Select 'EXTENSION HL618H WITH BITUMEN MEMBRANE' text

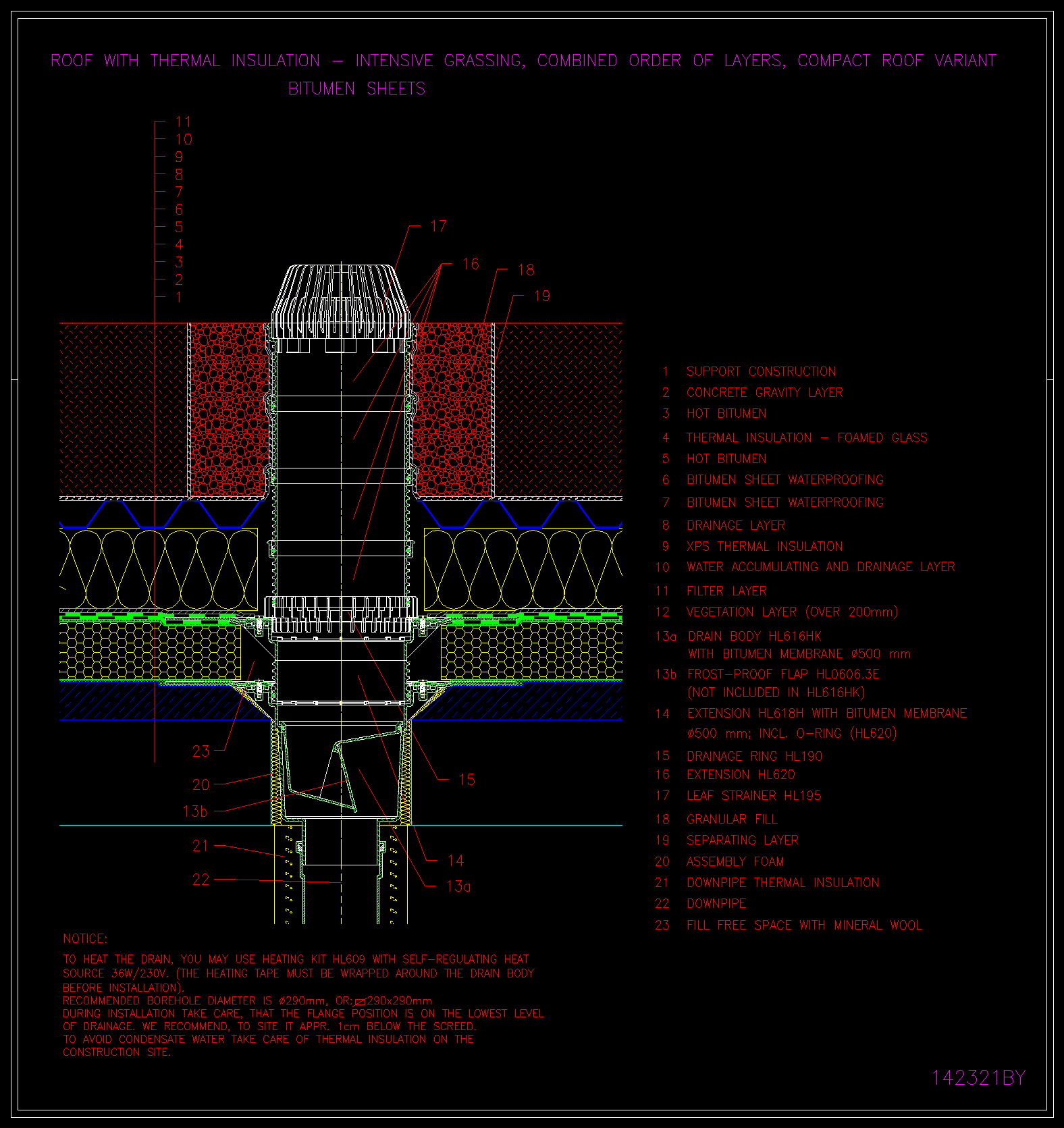tap(827, 714)
